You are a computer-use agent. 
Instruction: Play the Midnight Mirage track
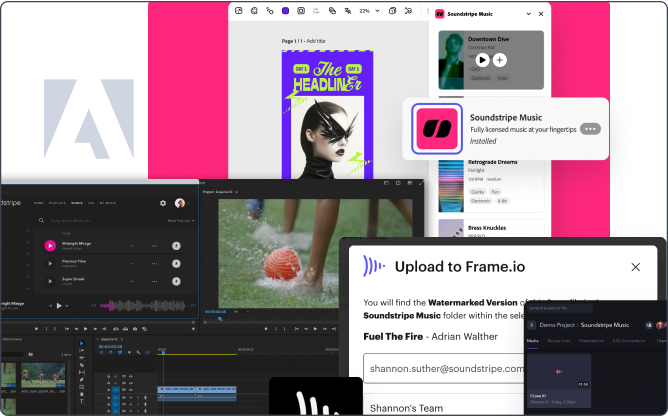[50, 245]
